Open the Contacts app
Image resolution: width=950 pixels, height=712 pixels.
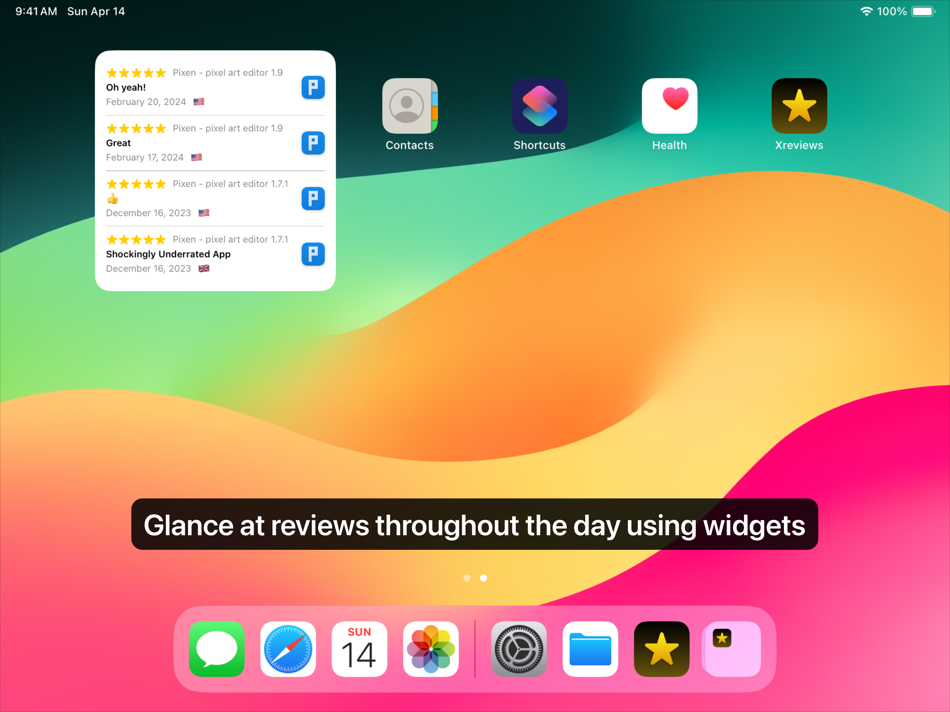410,106
